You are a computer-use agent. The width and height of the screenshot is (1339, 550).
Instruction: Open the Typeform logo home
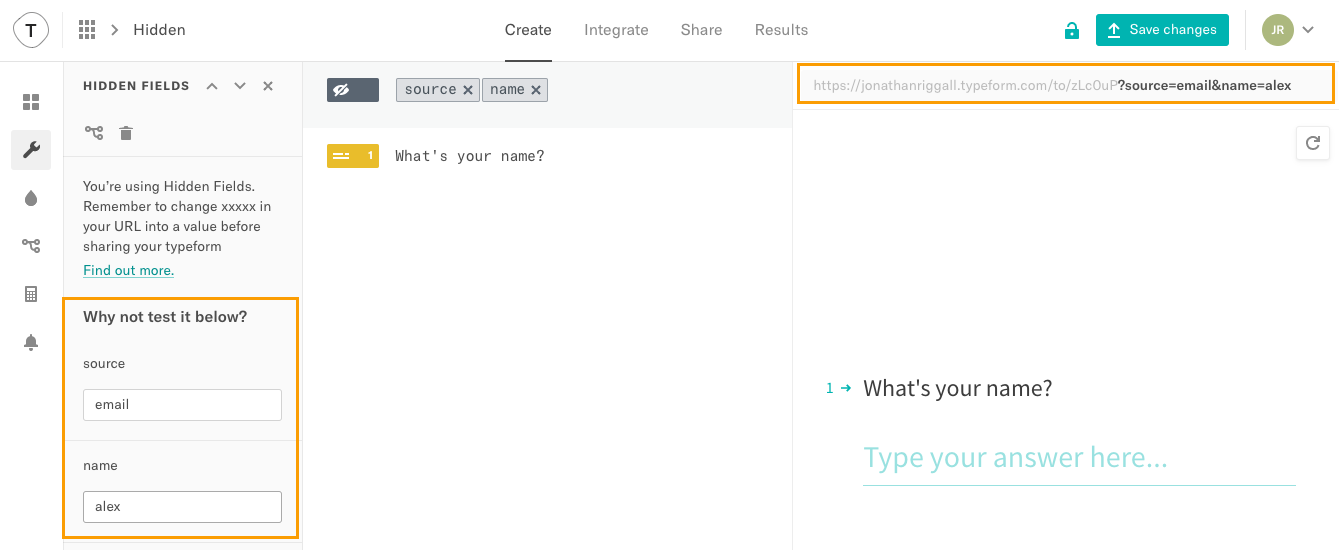(x=31, y=30)
